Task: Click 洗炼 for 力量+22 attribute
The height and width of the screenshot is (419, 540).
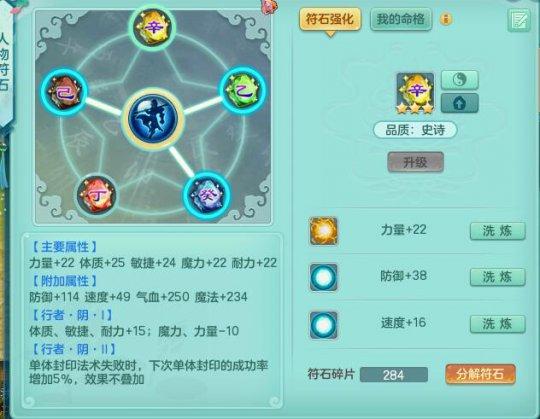Action: coord(498,231)
